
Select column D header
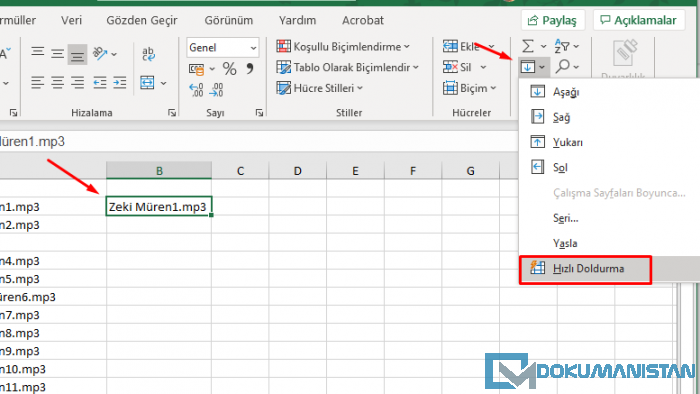pos(298,170)
